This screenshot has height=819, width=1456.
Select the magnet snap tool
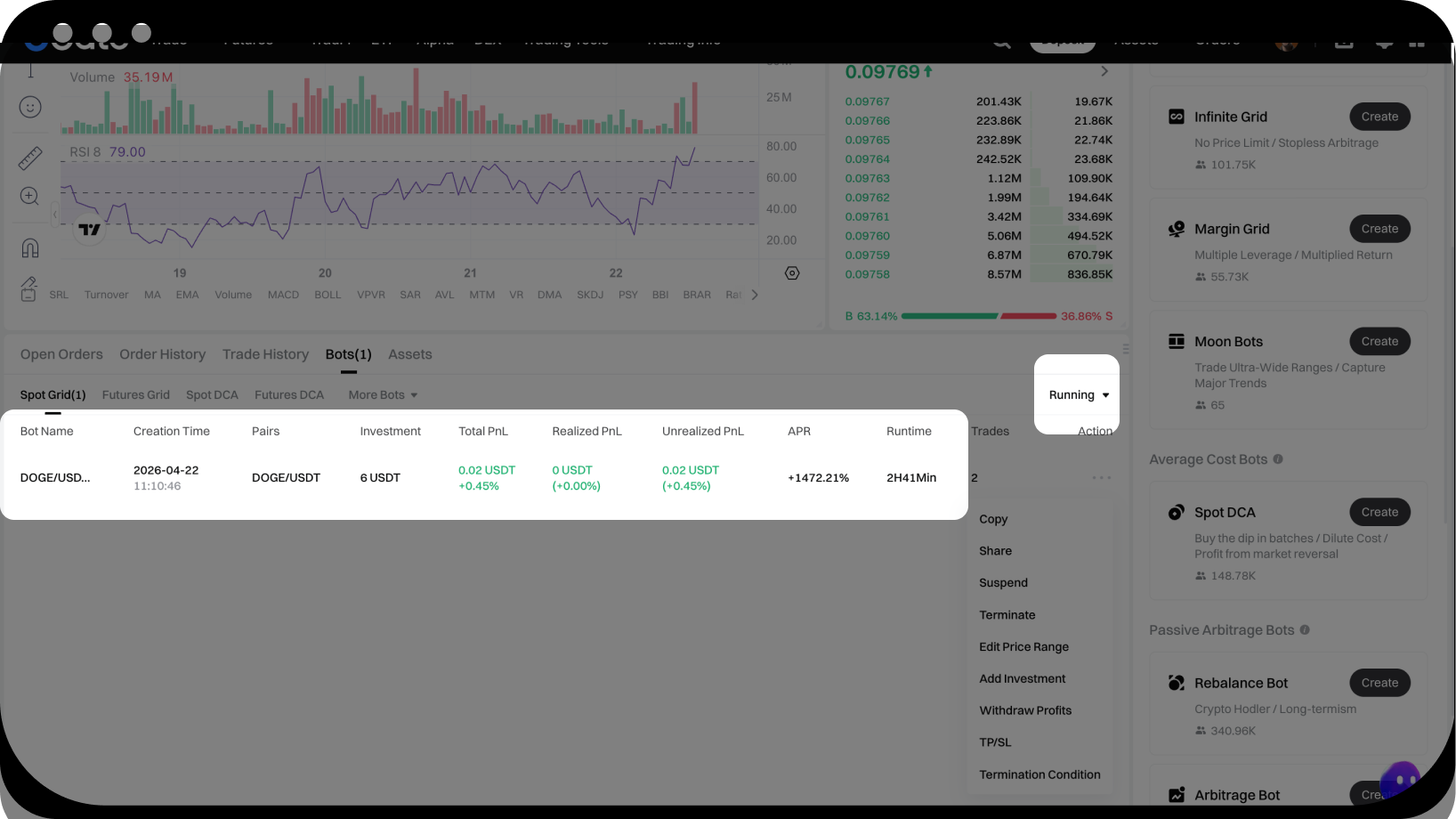30,247
